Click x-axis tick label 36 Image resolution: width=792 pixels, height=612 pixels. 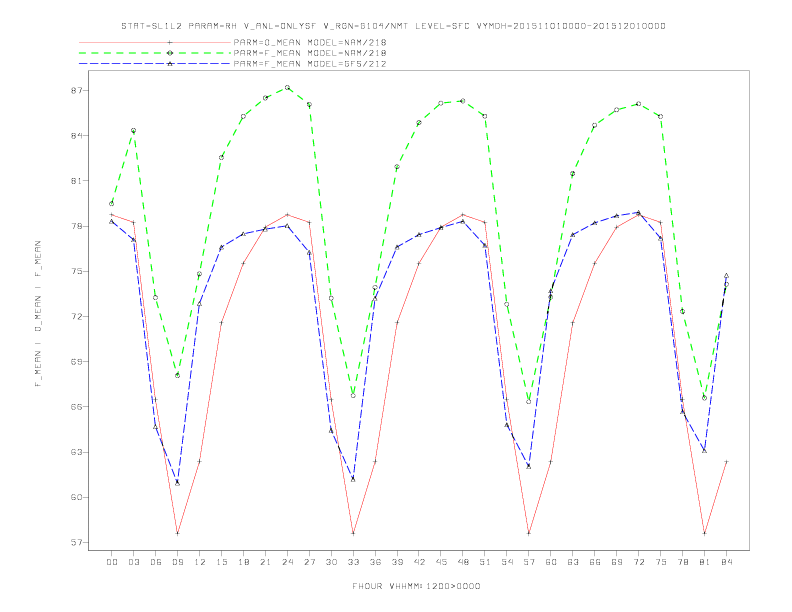375,562
